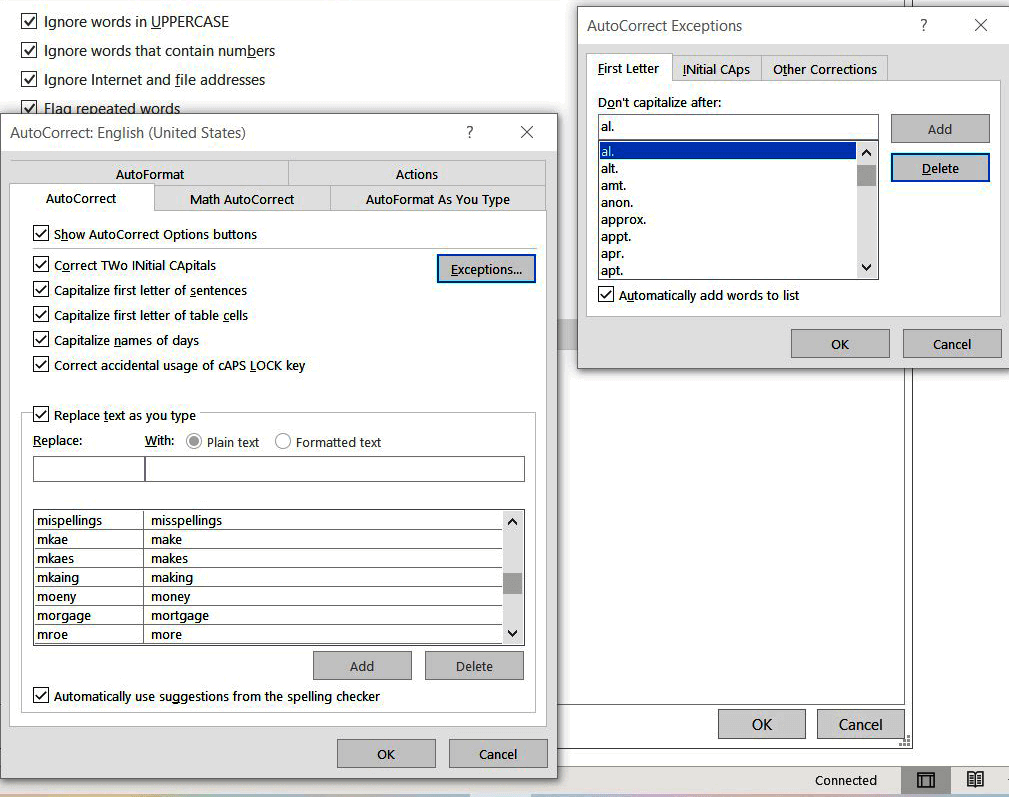
Task: Disable Ignore words that contain numbers
Action: tap(28, 50)
